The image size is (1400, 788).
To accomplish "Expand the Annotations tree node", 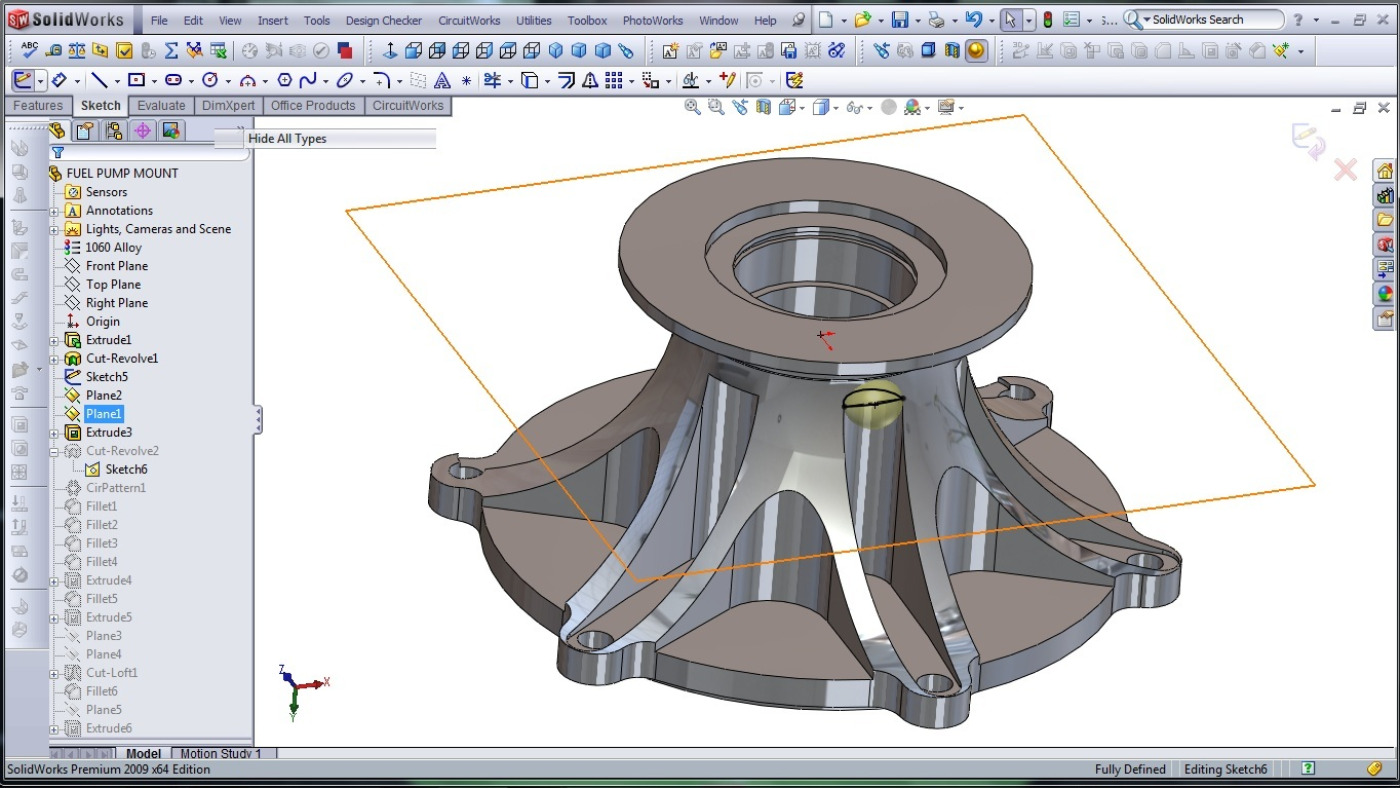I will 55,211.
